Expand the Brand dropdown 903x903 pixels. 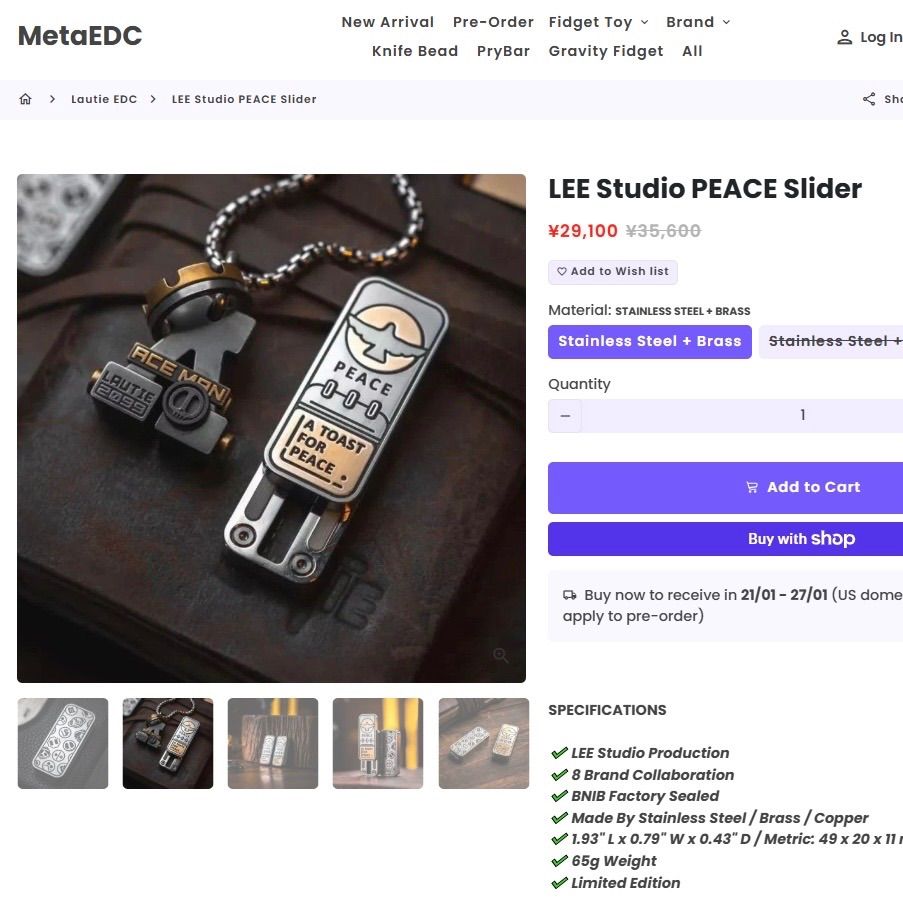(x=697, y=21)
